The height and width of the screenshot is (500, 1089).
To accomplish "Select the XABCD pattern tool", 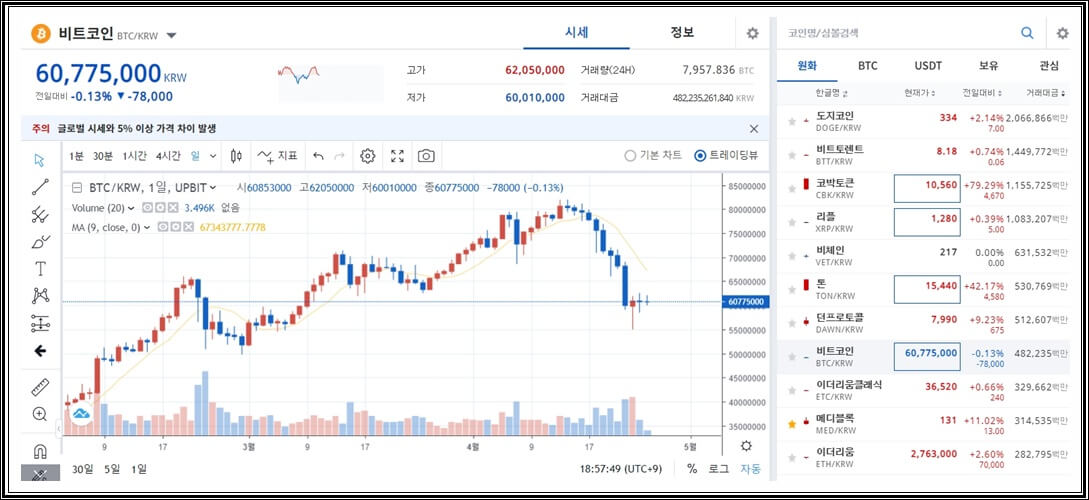I will pos(40,296).
